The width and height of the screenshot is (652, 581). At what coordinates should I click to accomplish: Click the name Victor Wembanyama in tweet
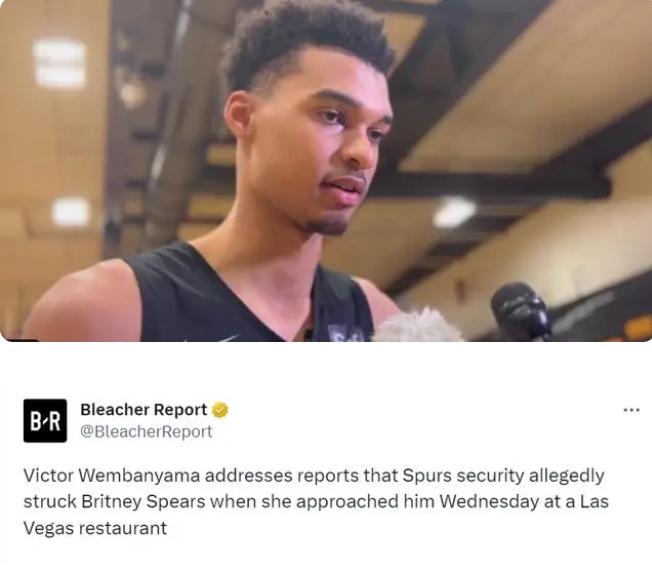click(111, 475)
